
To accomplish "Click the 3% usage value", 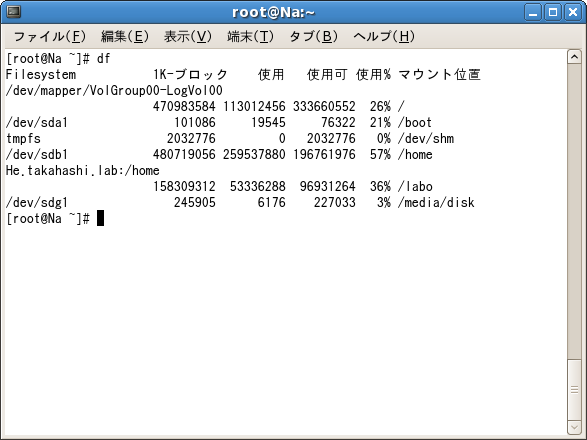I will pos(384,203).
